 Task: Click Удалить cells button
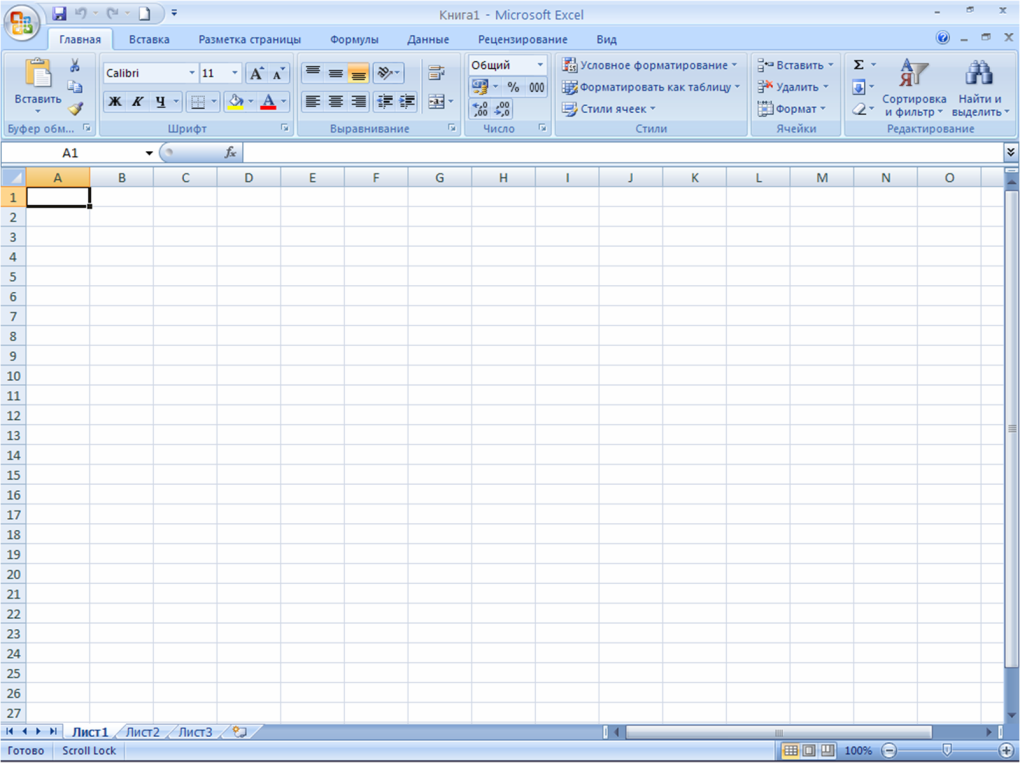[792, 87]
